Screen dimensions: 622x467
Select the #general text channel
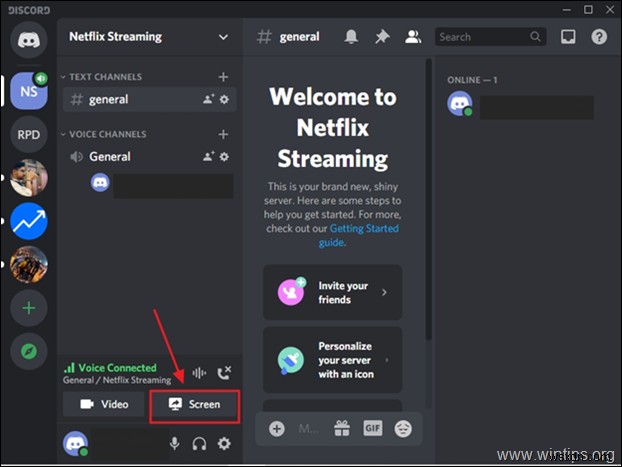point(150,99)
